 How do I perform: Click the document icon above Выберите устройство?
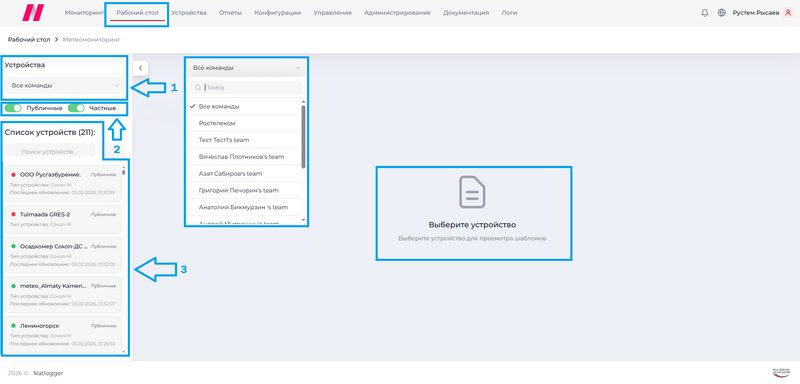click(x=472, y=192)
